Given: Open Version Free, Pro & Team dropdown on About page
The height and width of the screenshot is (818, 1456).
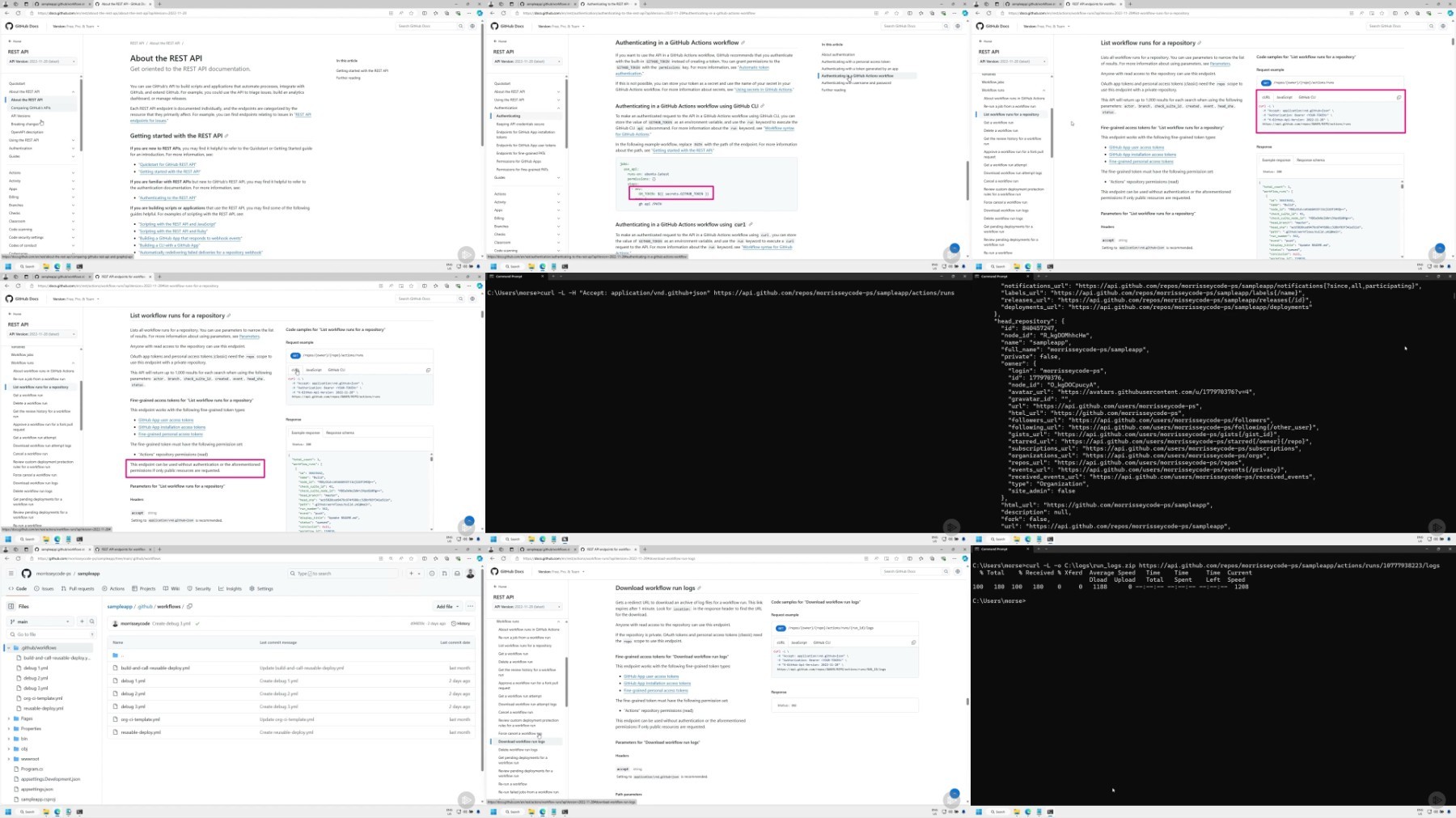Looking at the screenshot, I should pyautogui.click(x=76, y=26).
